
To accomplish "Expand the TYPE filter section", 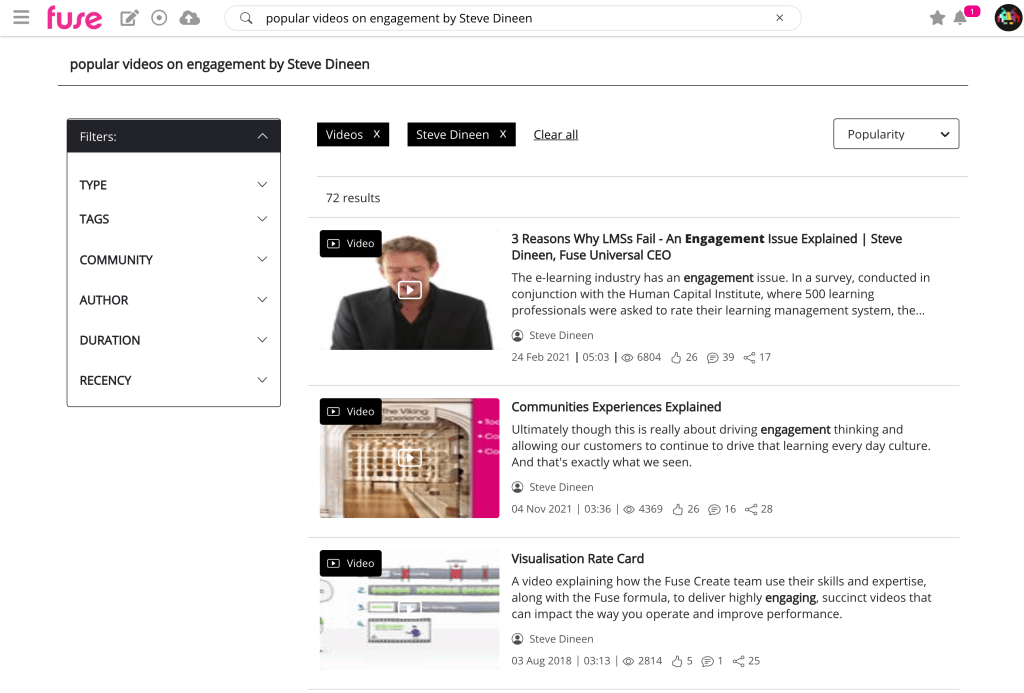I will pyautogui.click(x=262, y=185).
